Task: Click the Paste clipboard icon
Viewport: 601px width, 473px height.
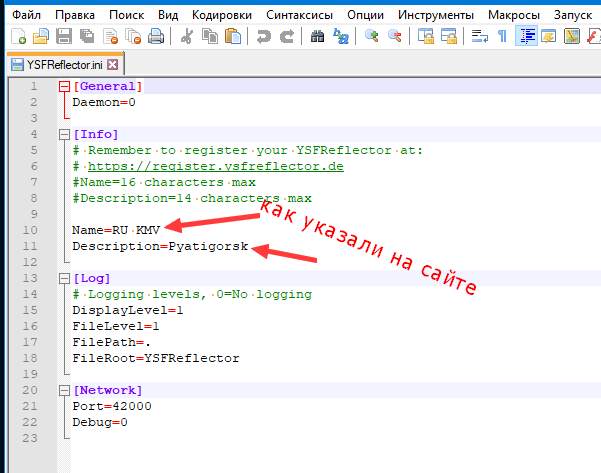Action: (x=233, y=37)
